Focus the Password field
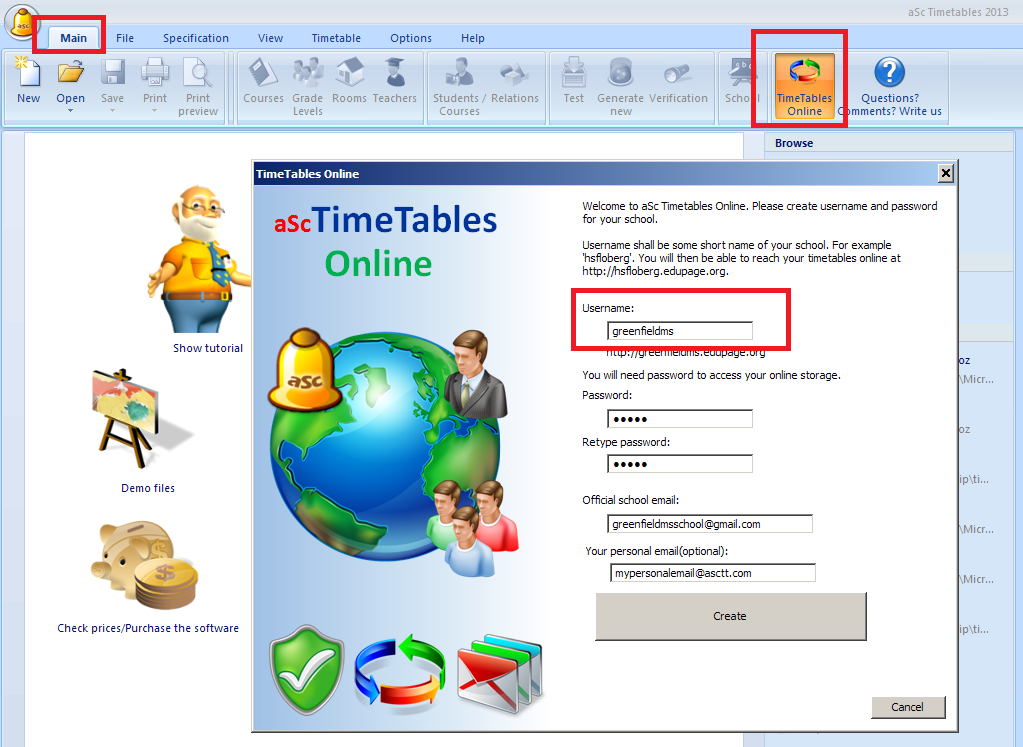1023x747 pixels. click(x=680, y=419)
